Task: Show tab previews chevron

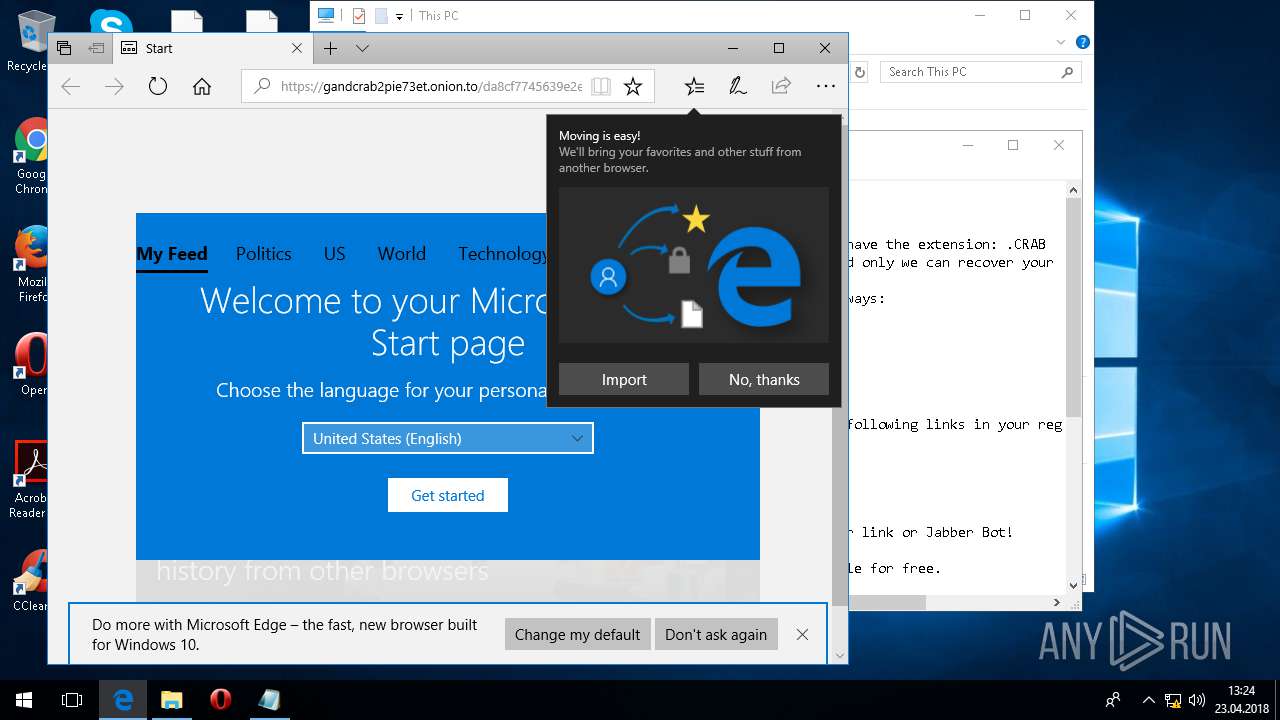Action: (x=362, y=48)
